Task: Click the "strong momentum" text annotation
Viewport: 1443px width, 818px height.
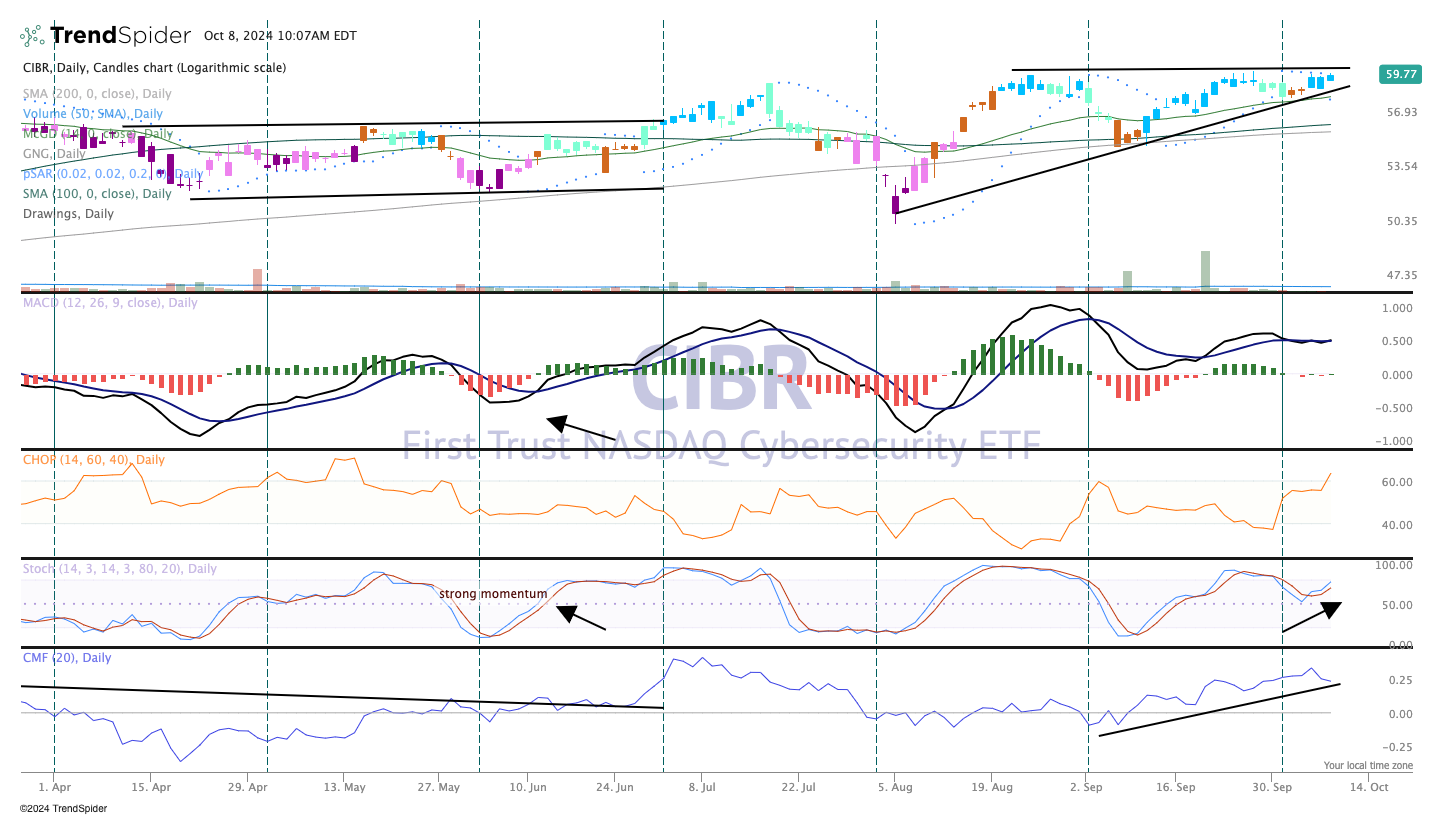Action: point(493,594)
